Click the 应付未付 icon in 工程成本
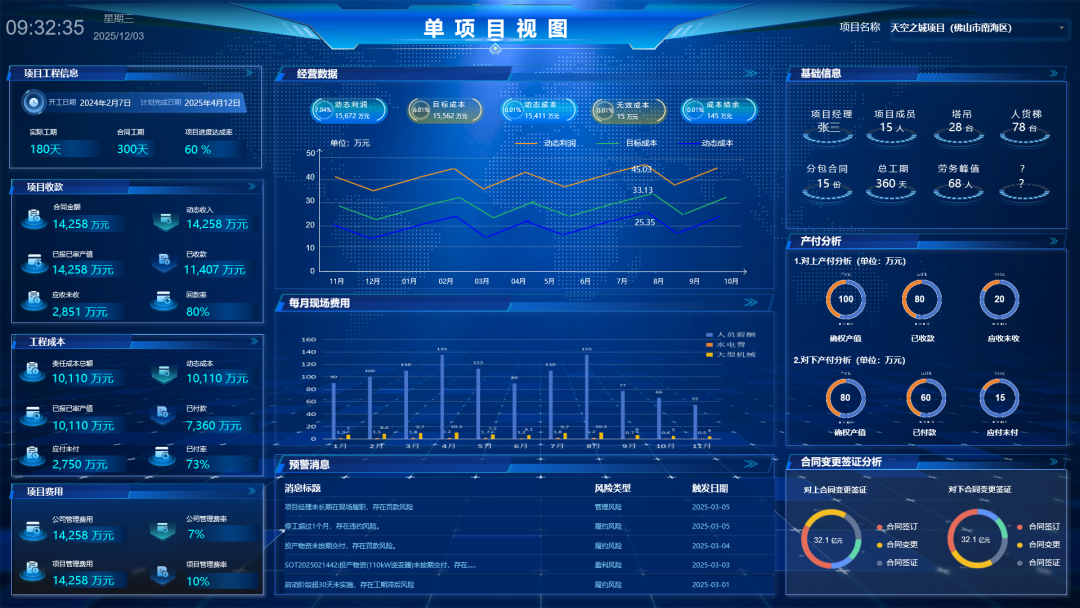This screenshot has height=608, width=1080. (32, 456)
